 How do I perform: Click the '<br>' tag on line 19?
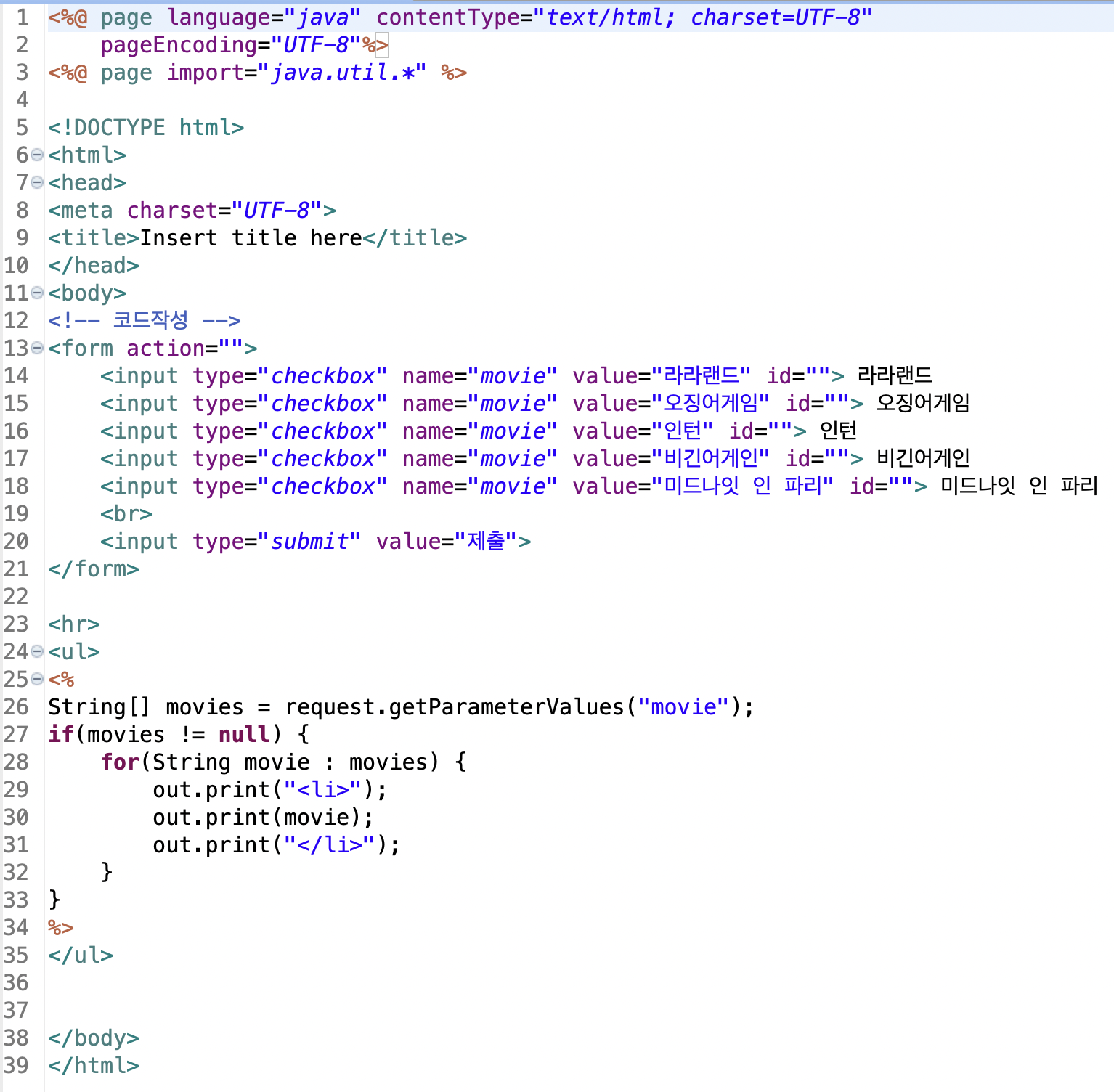pos(126,514)
